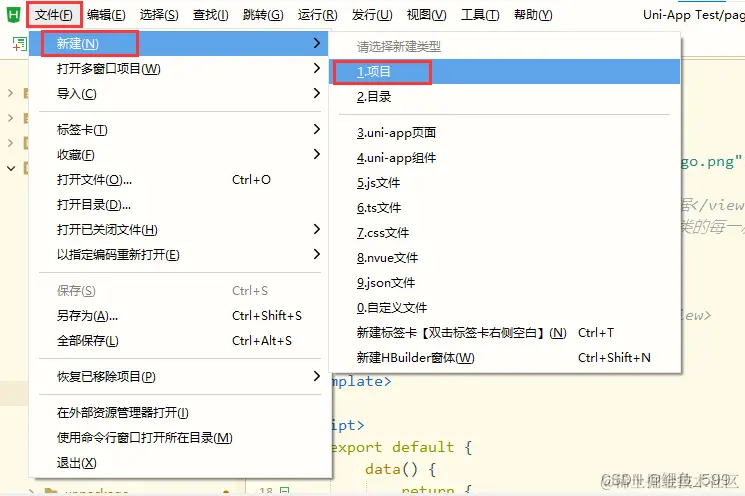Open the 查找(I) menu
Image resolution: width=745 pixels, height=496 pixels.
pos(210,15)
